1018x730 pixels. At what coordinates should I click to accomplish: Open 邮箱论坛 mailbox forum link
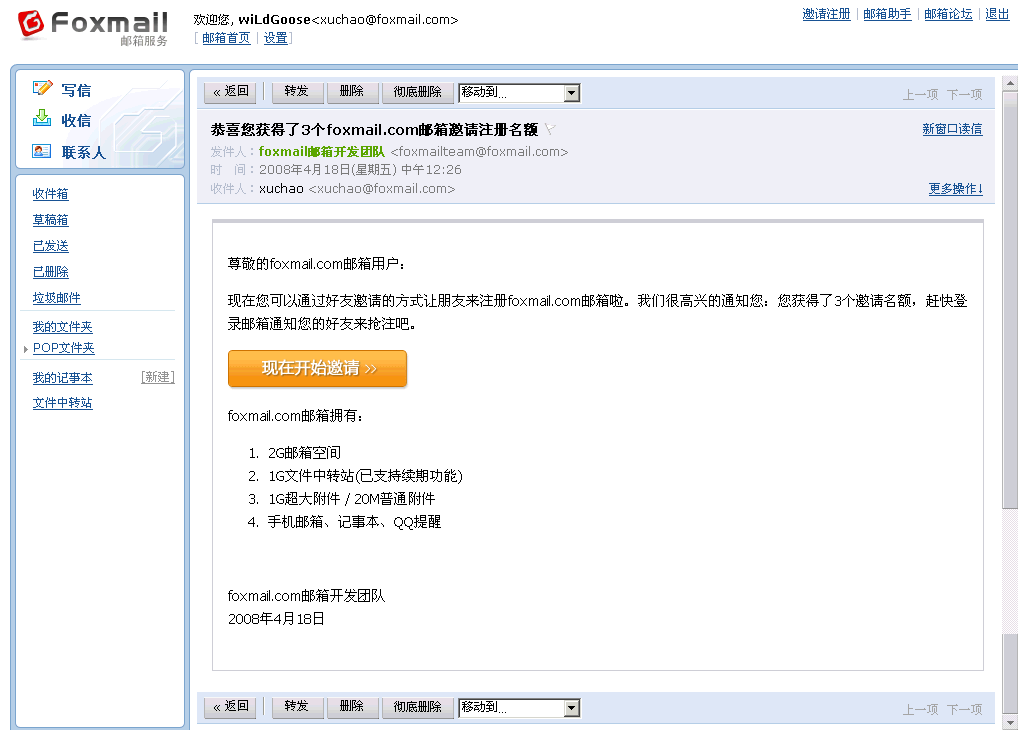click(x=949, y=14)
